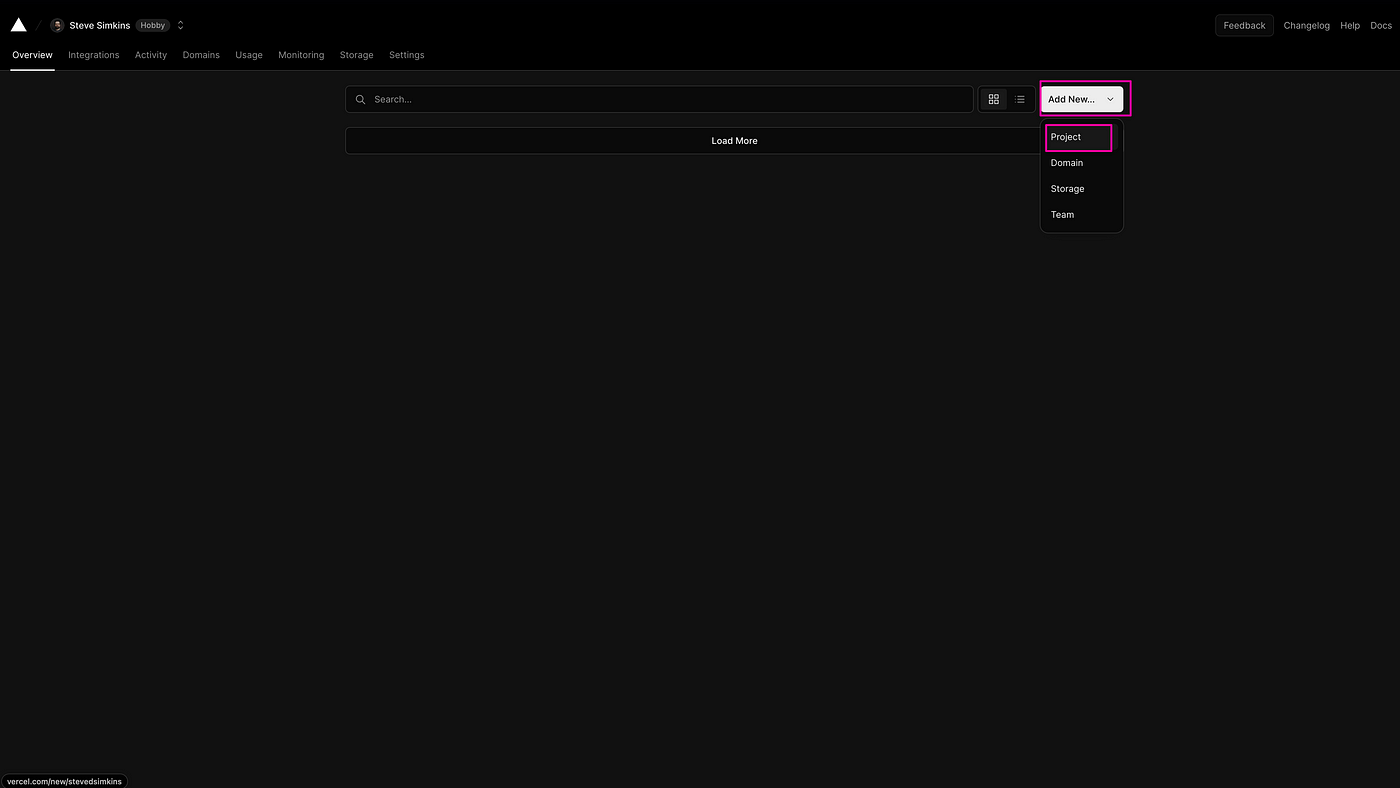Open the Overview tab
Image resolution: width=1400 pixels, height=788 pixels.
pyautogui.click(x=32, y=55)
